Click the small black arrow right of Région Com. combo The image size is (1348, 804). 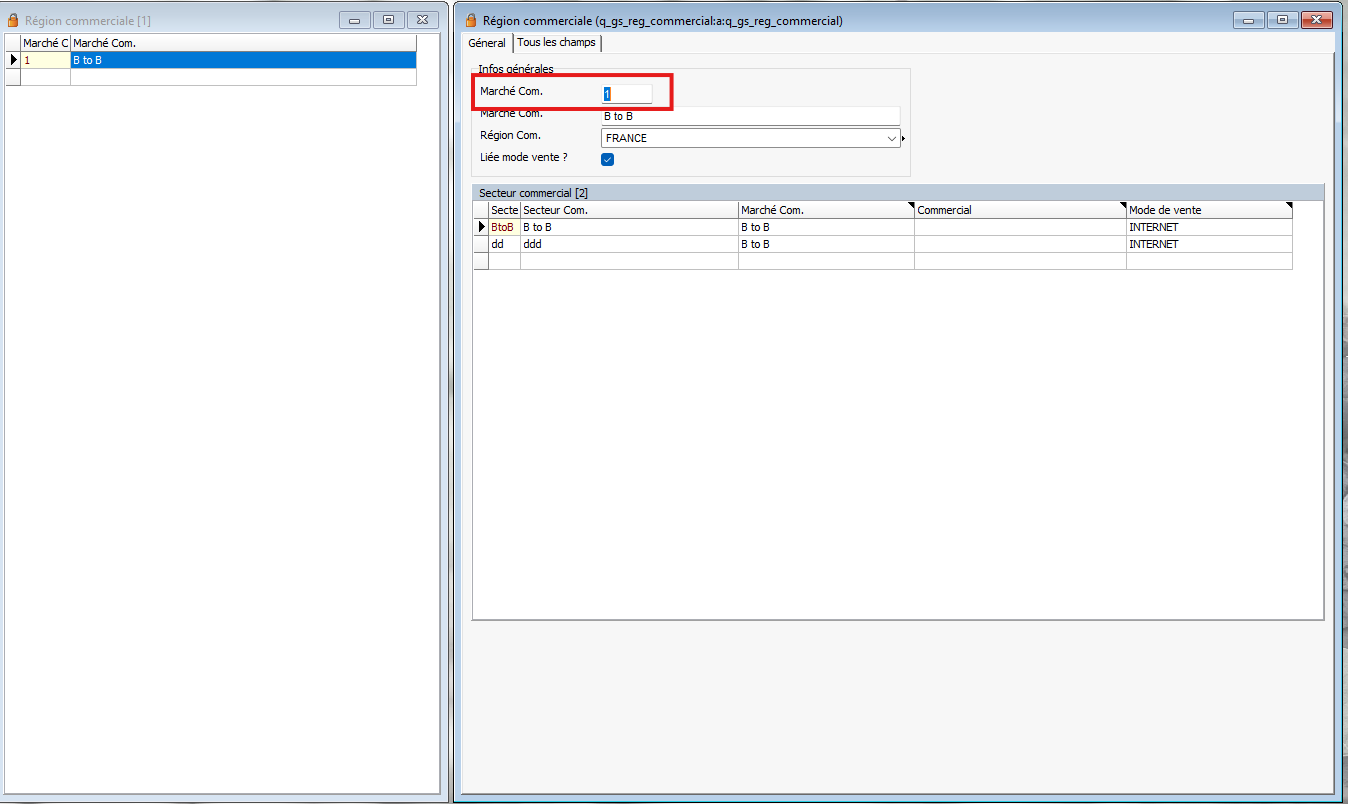[903, 139]
